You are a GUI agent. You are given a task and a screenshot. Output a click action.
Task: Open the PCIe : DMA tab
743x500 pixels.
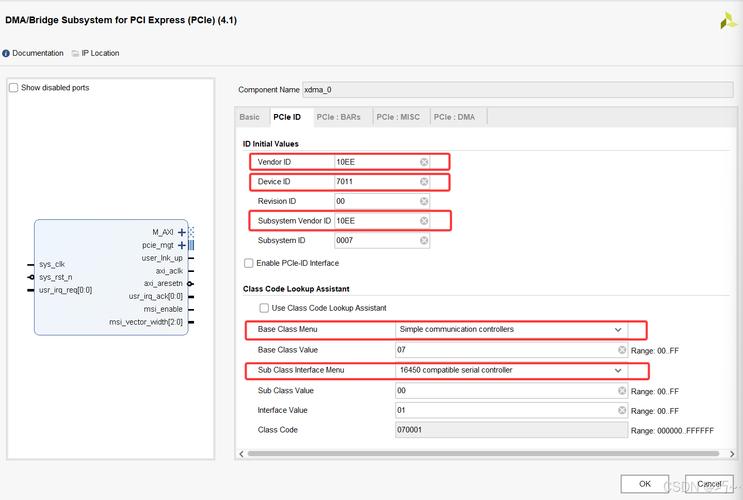tap(454, 117)
